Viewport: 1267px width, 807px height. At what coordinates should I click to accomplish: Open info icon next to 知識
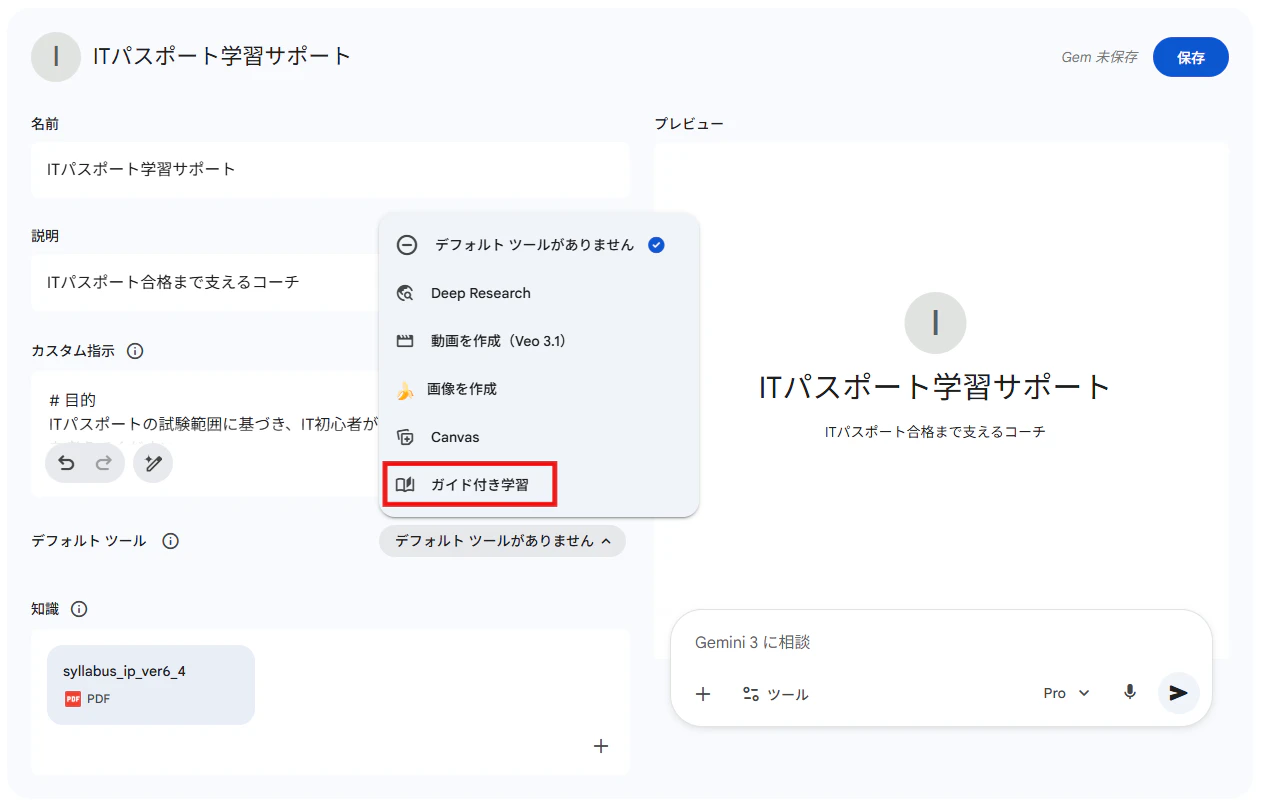79,609
